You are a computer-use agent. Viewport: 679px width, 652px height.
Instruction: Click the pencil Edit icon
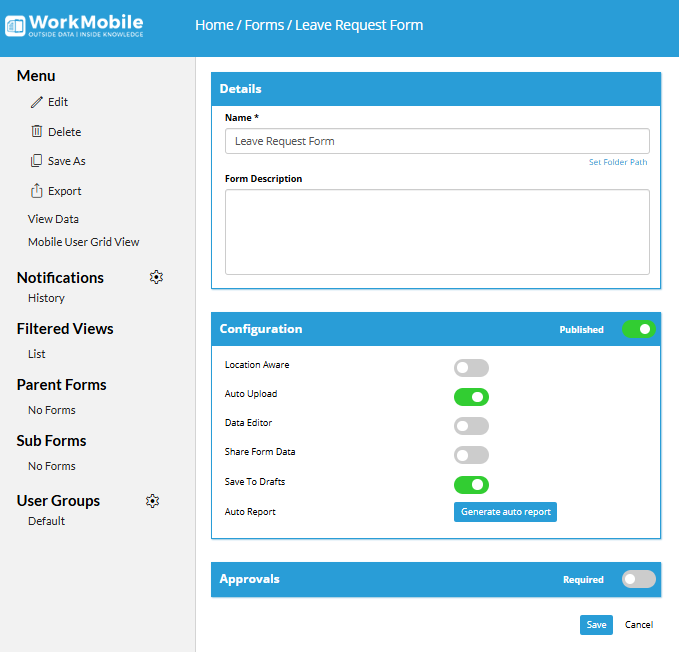(37, 102)
